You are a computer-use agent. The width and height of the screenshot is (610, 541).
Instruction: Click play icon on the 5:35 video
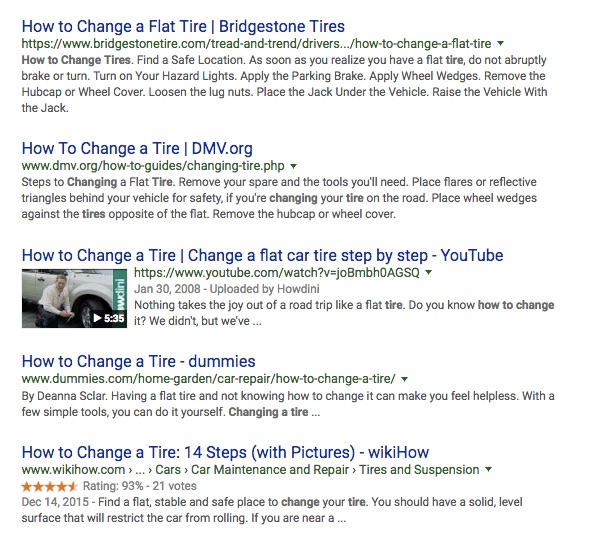pyautogui.click(x=97, y=318)
